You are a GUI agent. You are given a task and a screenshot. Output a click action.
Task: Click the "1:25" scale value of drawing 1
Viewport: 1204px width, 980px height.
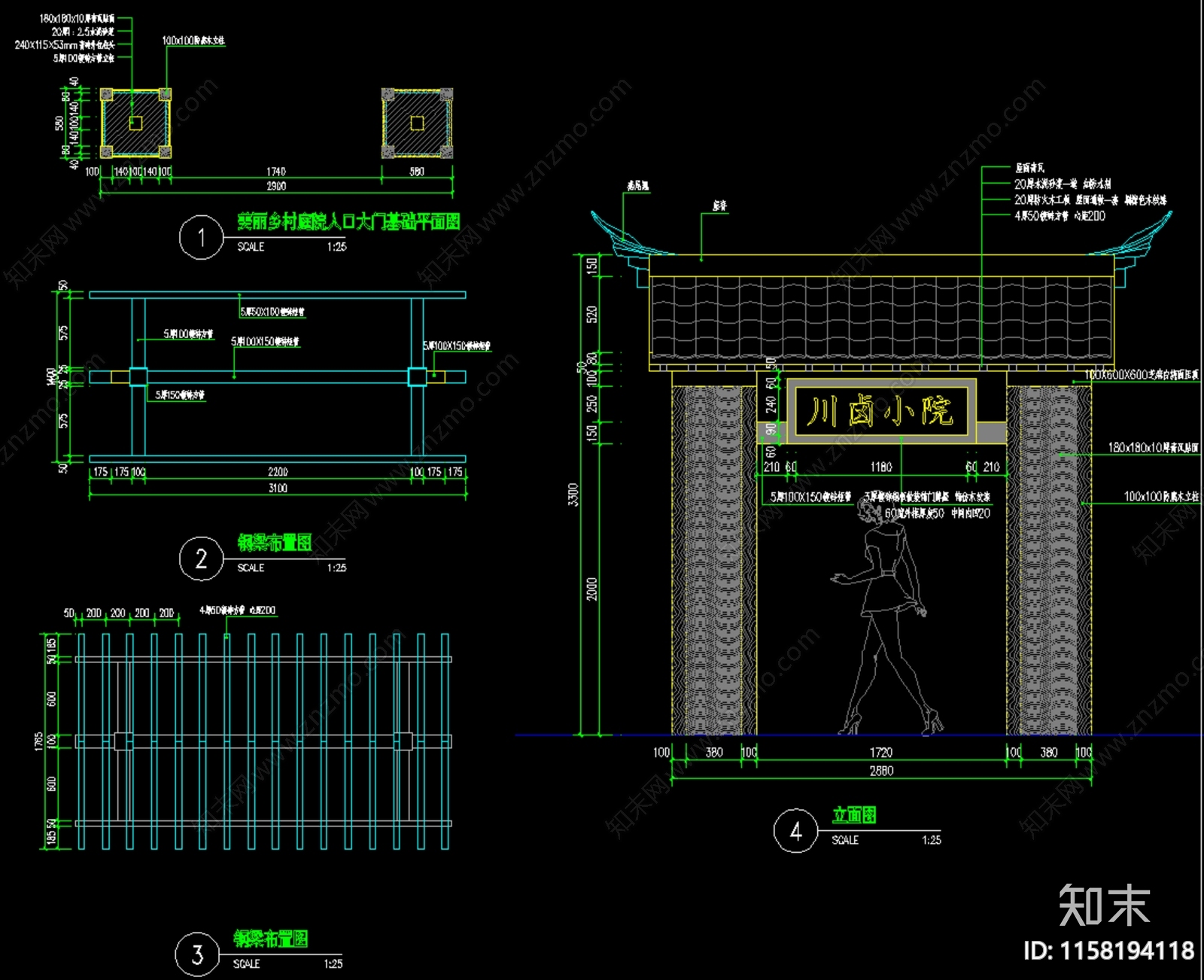pyautogui.click(x=336, y=247)
